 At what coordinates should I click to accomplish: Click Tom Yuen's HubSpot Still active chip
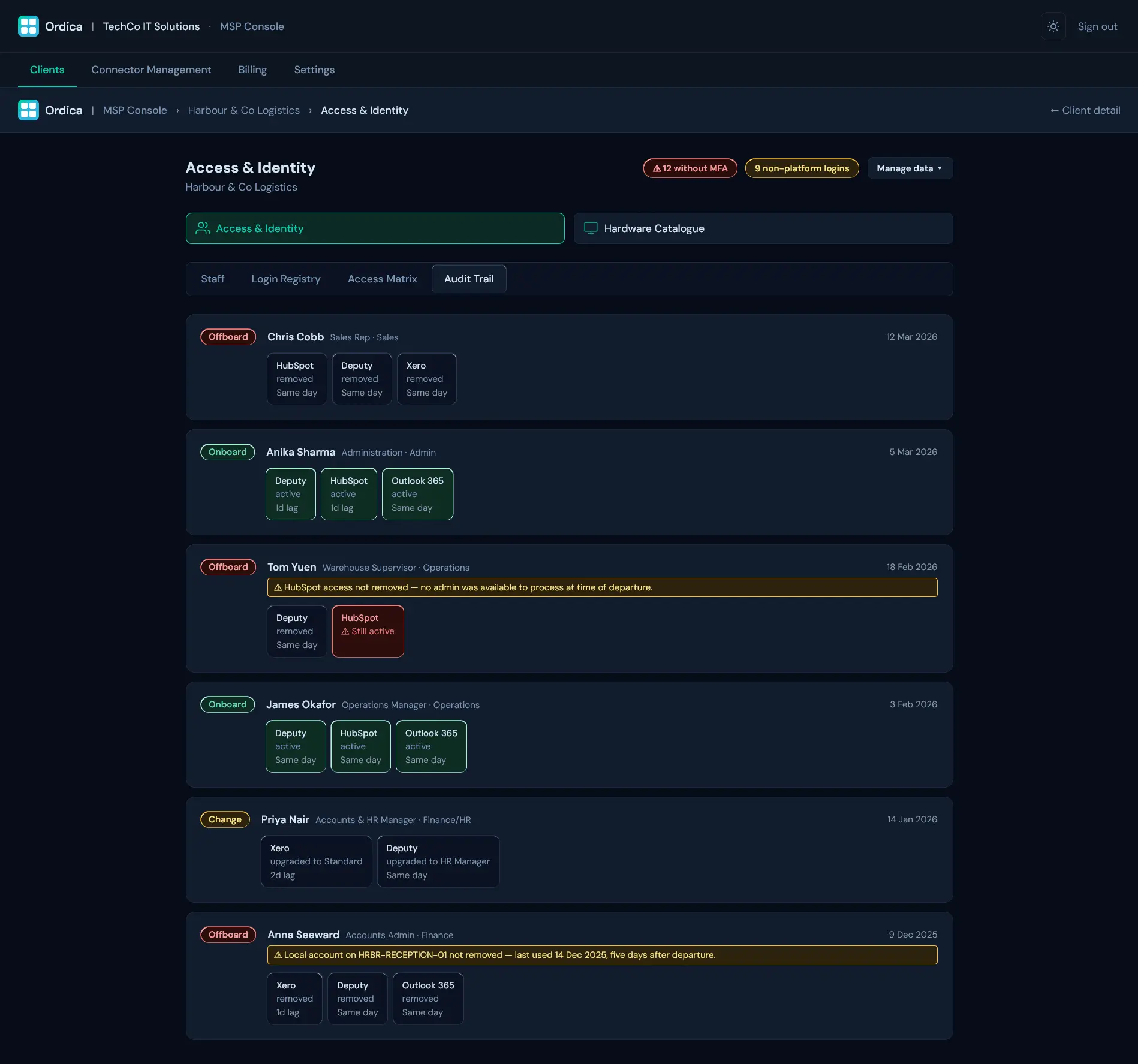click(368, 631)
